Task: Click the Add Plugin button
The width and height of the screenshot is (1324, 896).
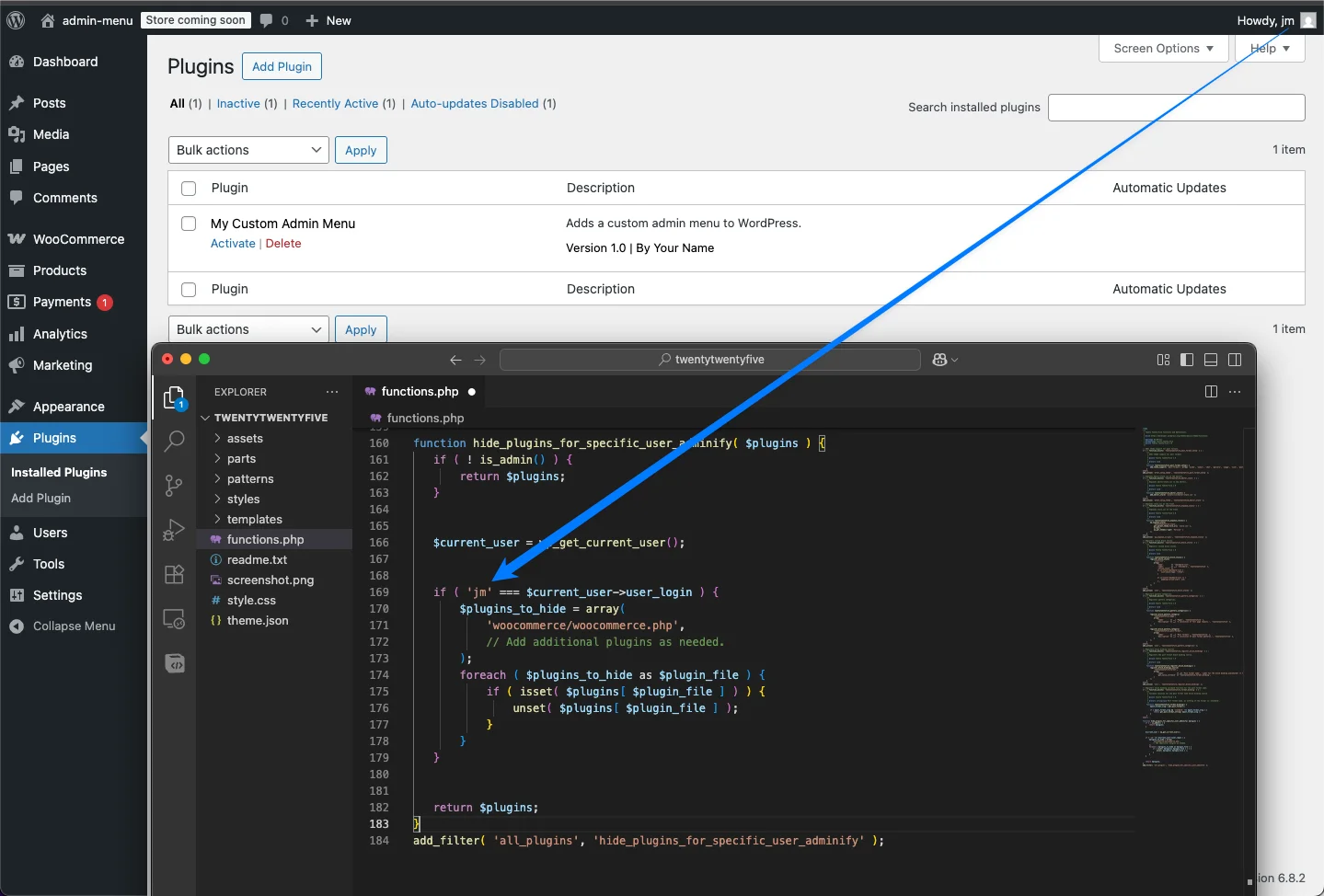Action: coord(282,66)
